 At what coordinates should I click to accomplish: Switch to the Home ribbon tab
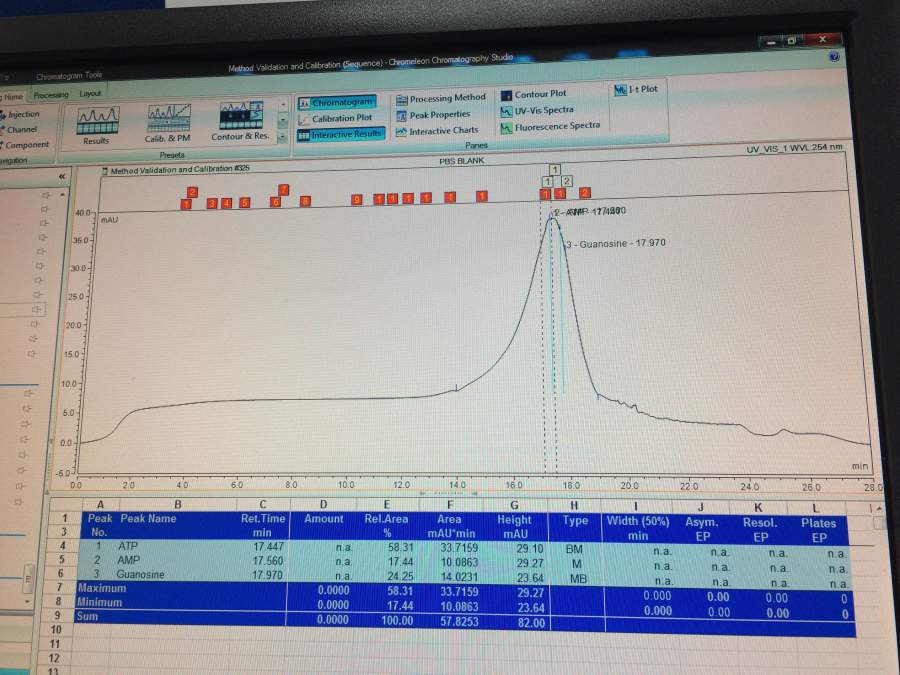tap(13, 96)
